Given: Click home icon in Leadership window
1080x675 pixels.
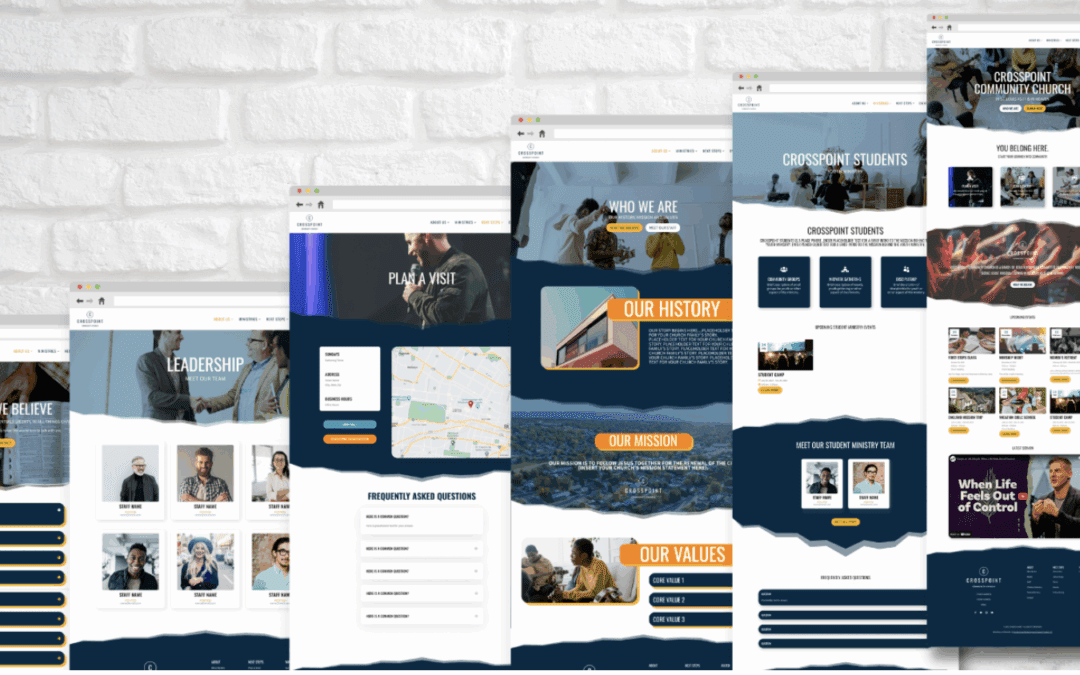Looking at the screenshot, I should click(x=101, y=301).
